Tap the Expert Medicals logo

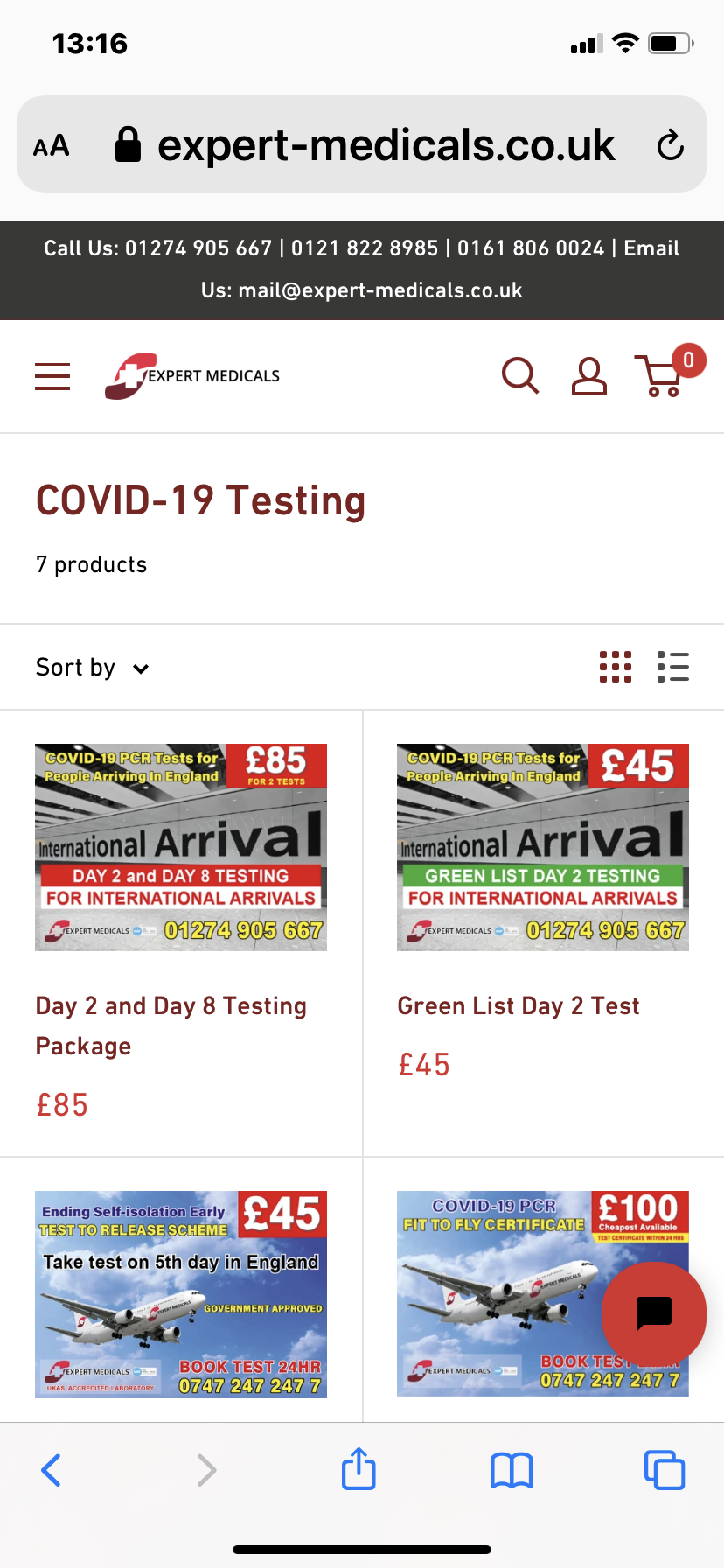pos(192,376)
